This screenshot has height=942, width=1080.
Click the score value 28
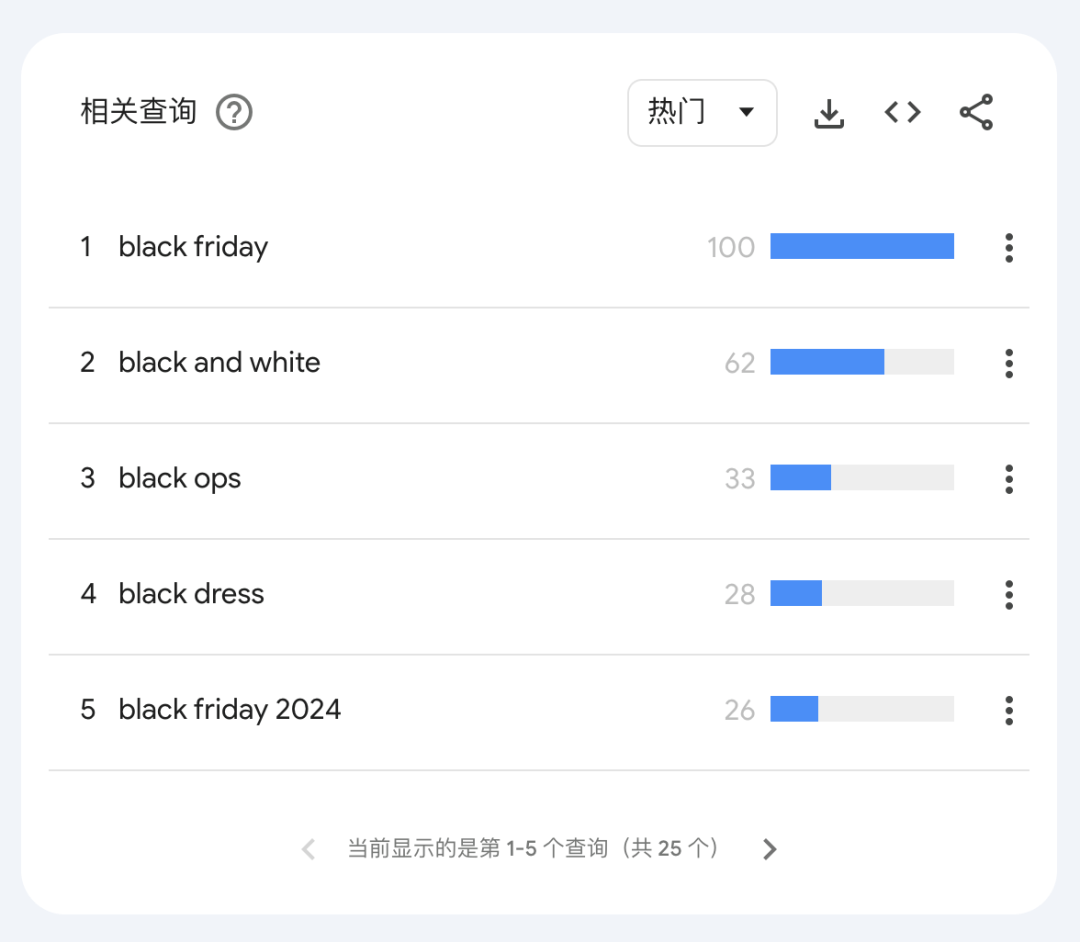pos(740,594)
